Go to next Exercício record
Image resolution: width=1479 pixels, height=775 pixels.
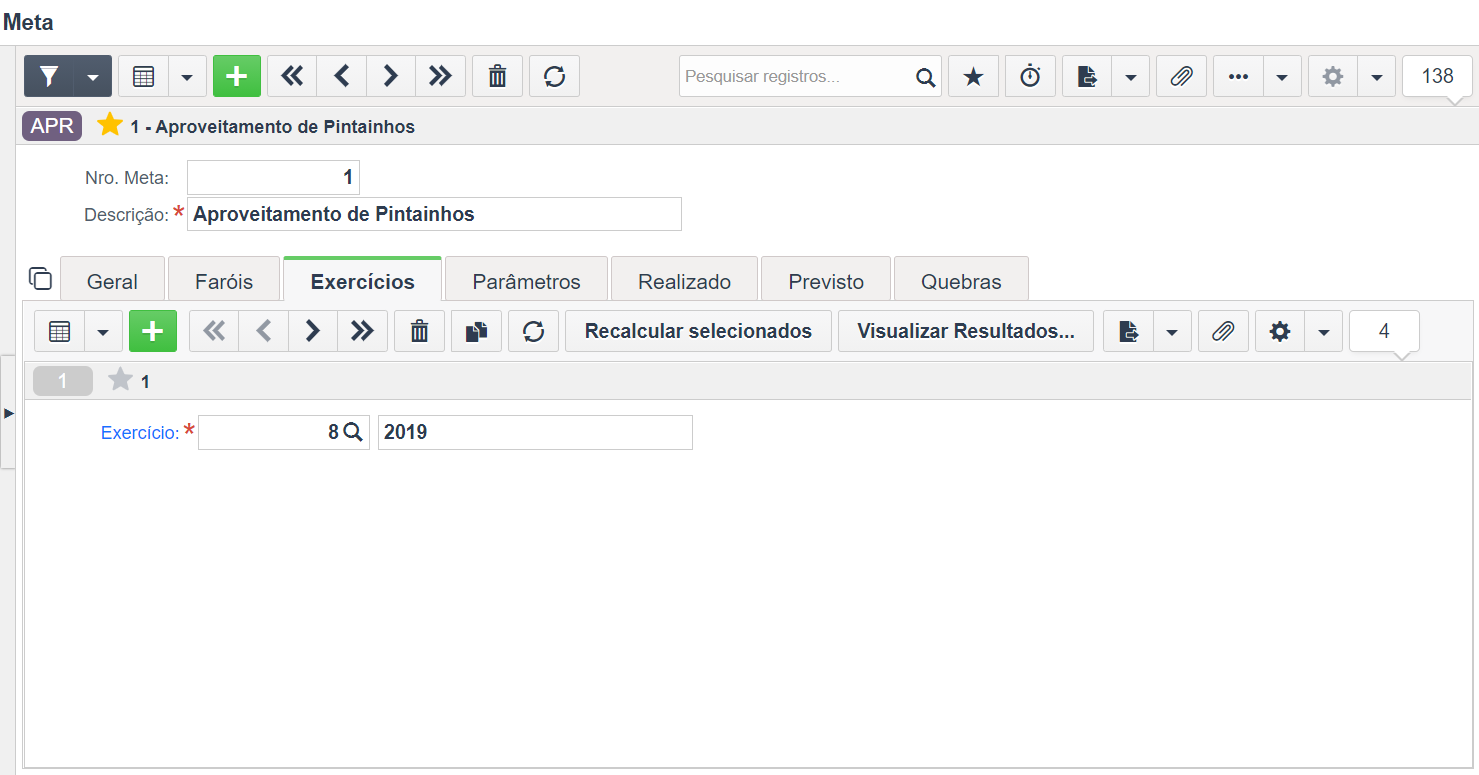(313, 331)
